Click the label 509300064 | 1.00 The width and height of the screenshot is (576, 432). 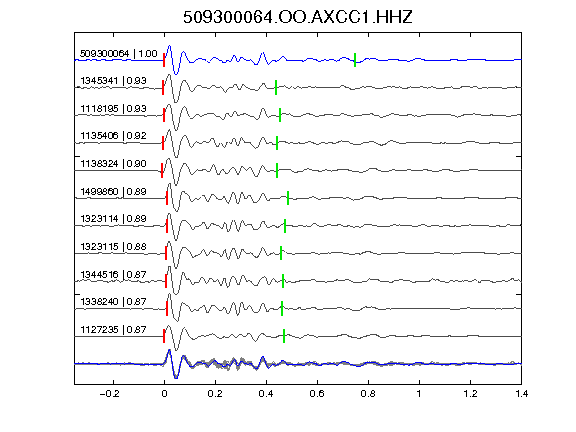[119, 54]
